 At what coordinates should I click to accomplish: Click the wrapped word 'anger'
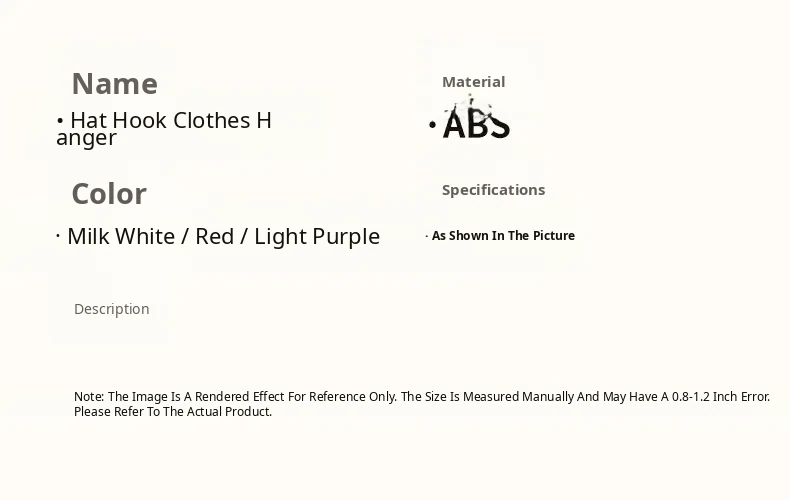[x=86, y=139]
